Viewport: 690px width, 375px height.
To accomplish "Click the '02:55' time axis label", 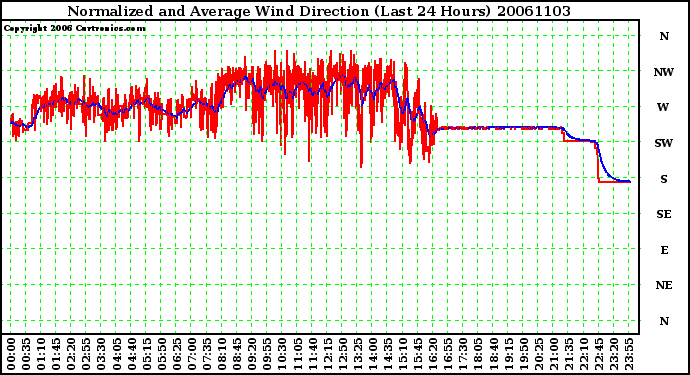I will (x=86, y=354).
